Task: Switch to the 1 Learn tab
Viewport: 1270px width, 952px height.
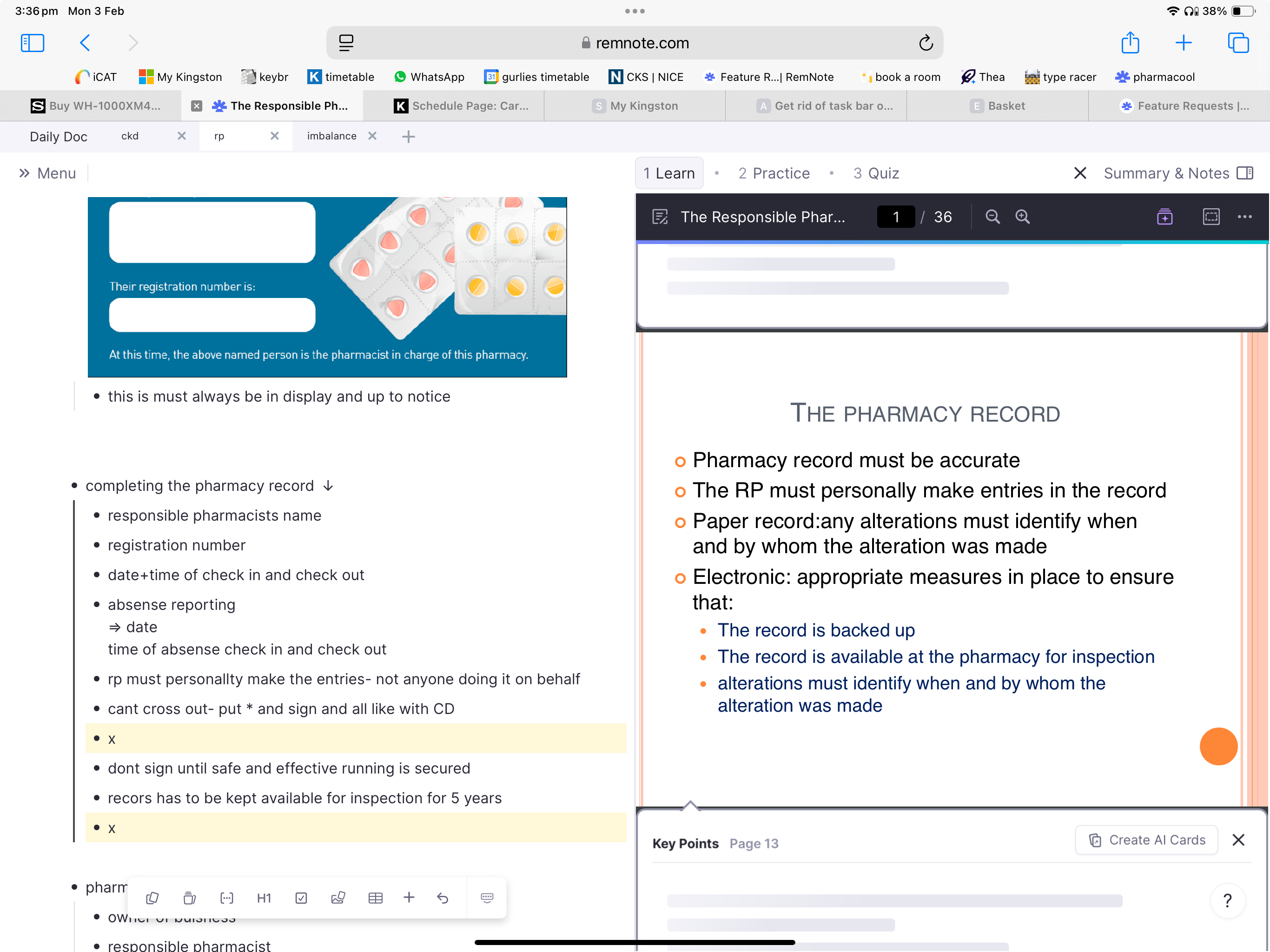Action: click(x=669, y=173)
